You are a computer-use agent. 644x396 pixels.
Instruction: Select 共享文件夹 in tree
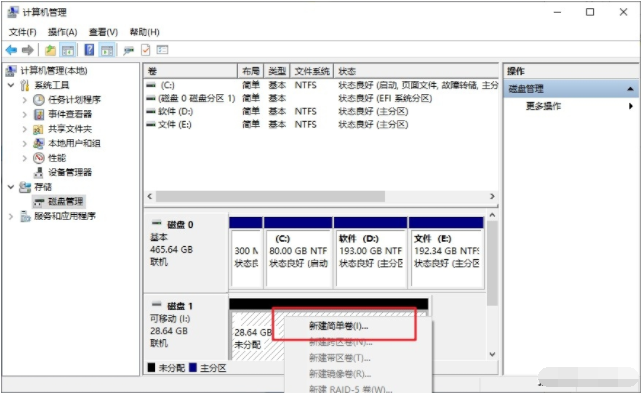point(70,129)
